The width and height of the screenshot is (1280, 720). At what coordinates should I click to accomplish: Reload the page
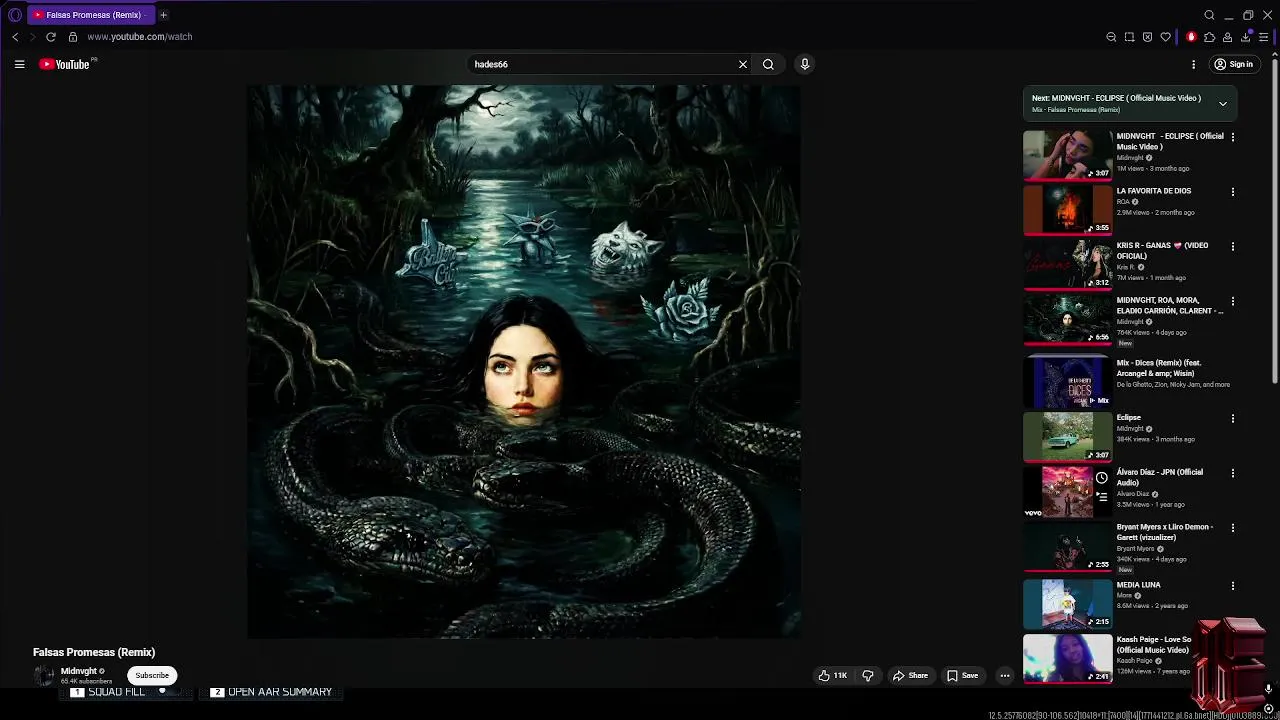(51, 37)
